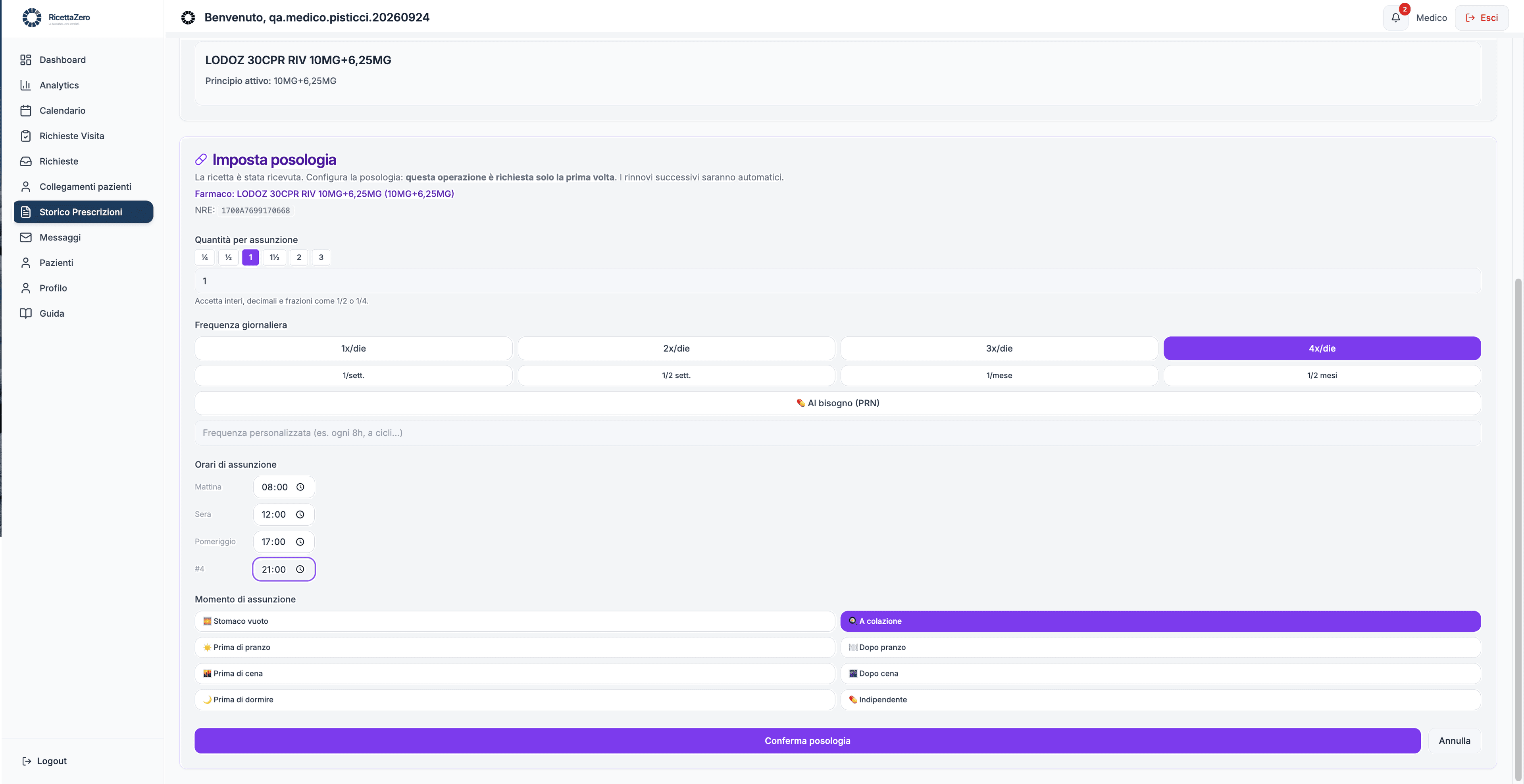Choose Indipendente intake moment
The image size is (1524, 784).
click(x=1161, y=699)
